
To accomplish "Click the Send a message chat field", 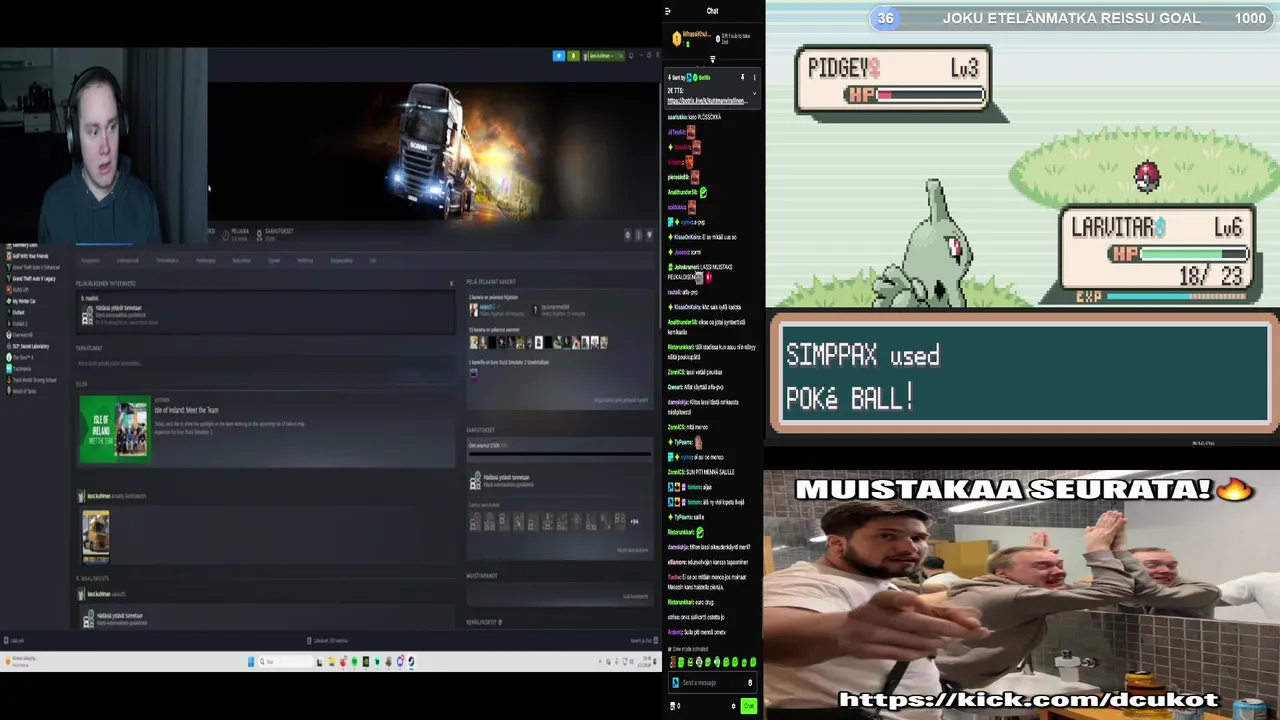I will [710, 682].
